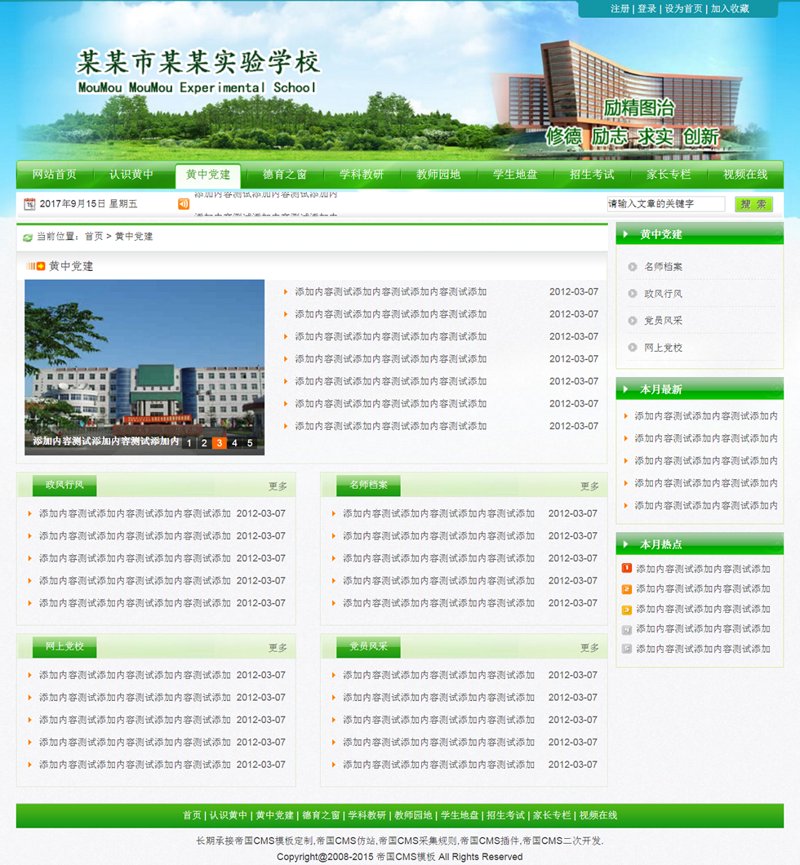
Task: Click the round bullet icon beside 名师档案
Action: pos(632,266)
